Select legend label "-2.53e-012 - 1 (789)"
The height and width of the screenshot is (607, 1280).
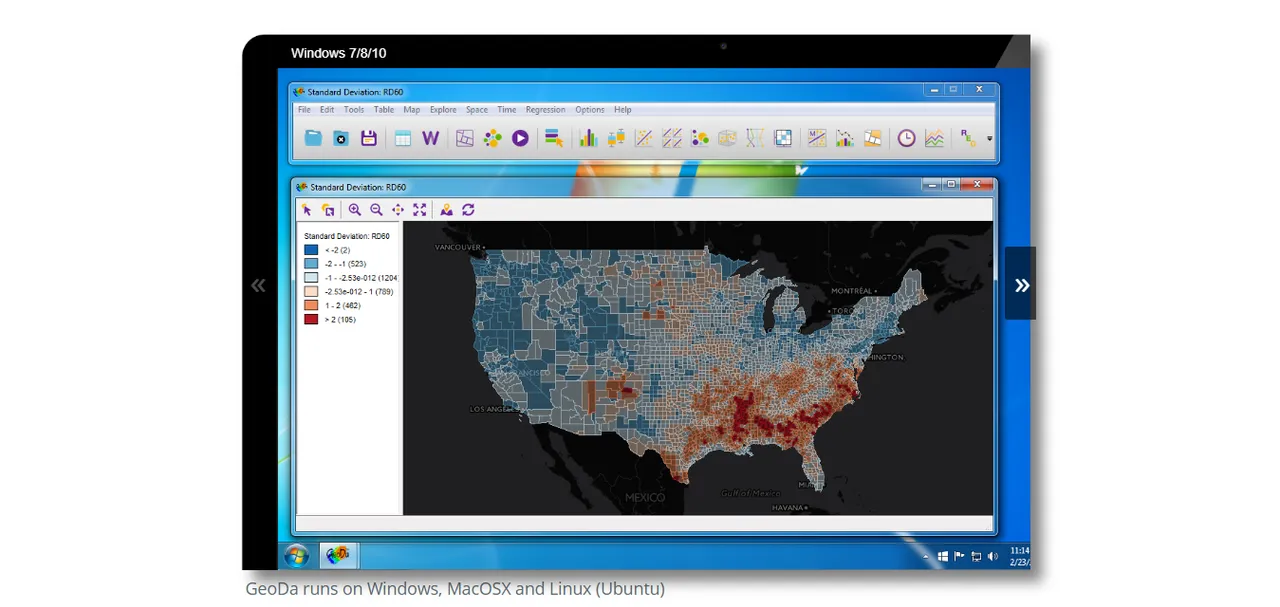pyautogui.click(x=359, y=292)
